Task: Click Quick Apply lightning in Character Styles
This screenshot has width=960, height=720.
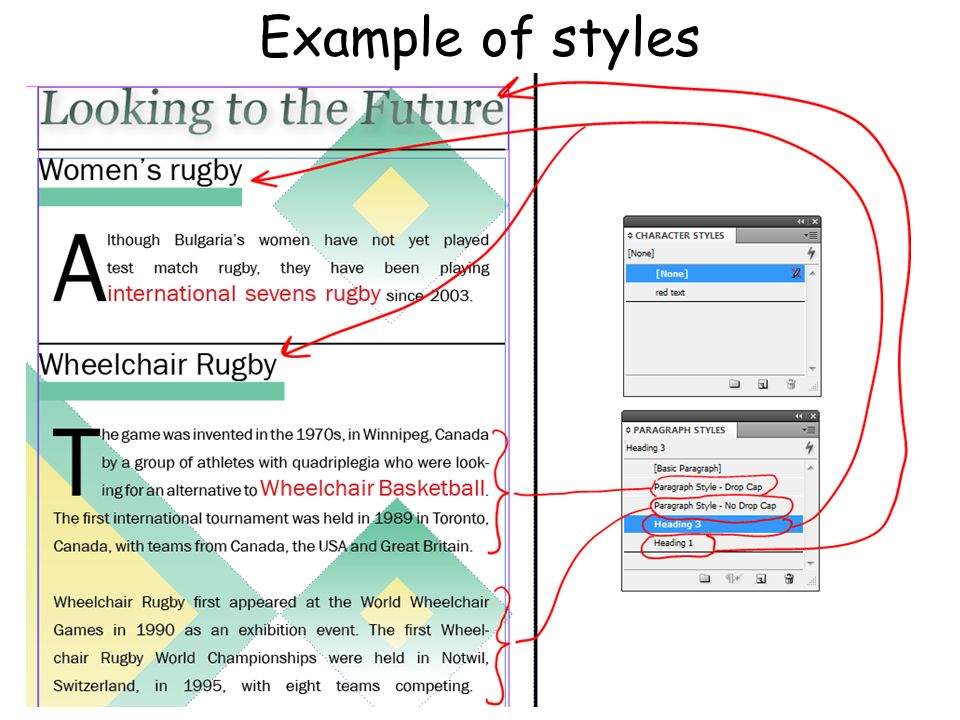Action: [811, 253]
